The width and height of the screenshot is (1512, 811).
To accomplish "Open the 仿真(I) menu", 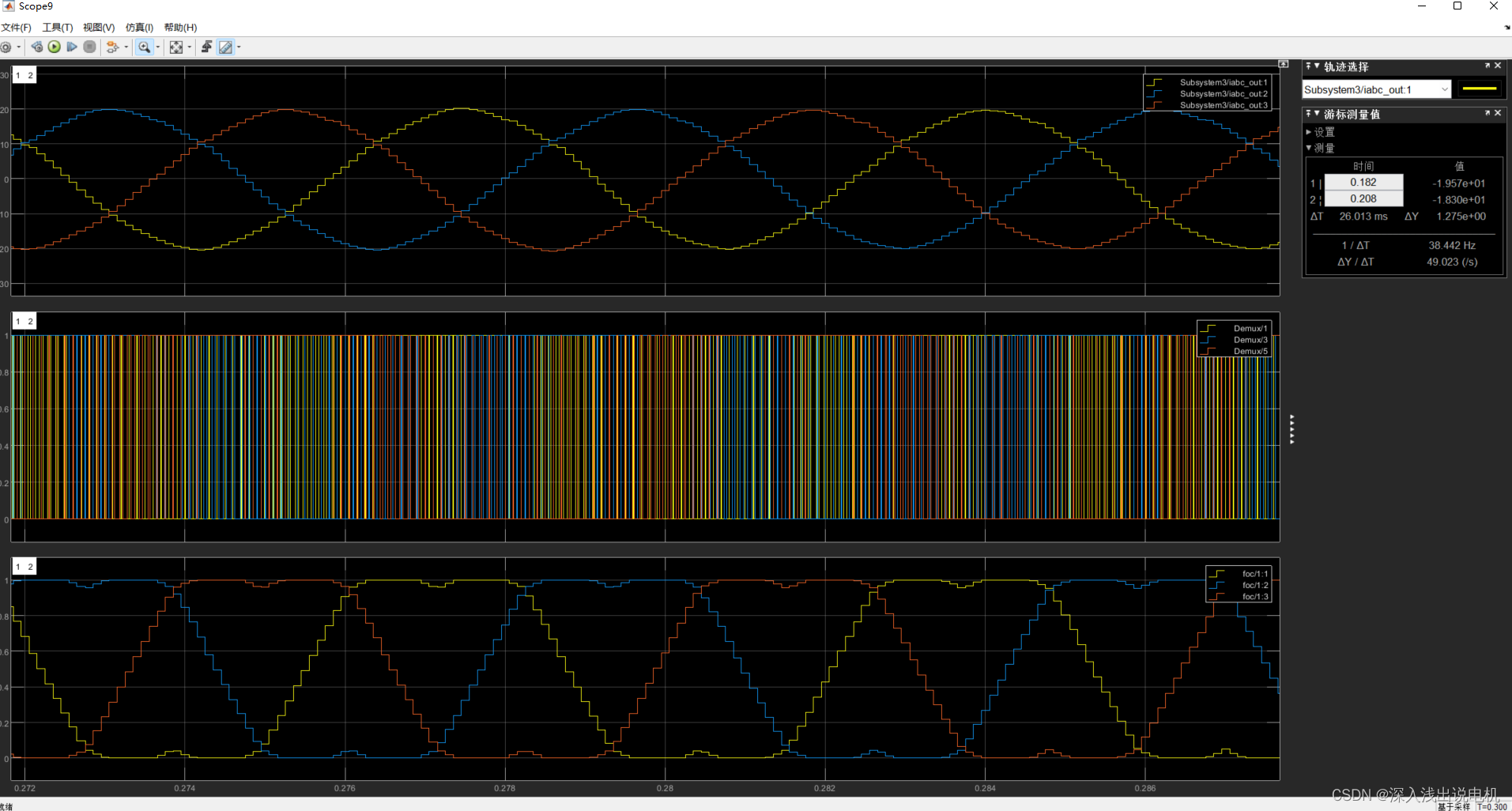I will point(139,28).
